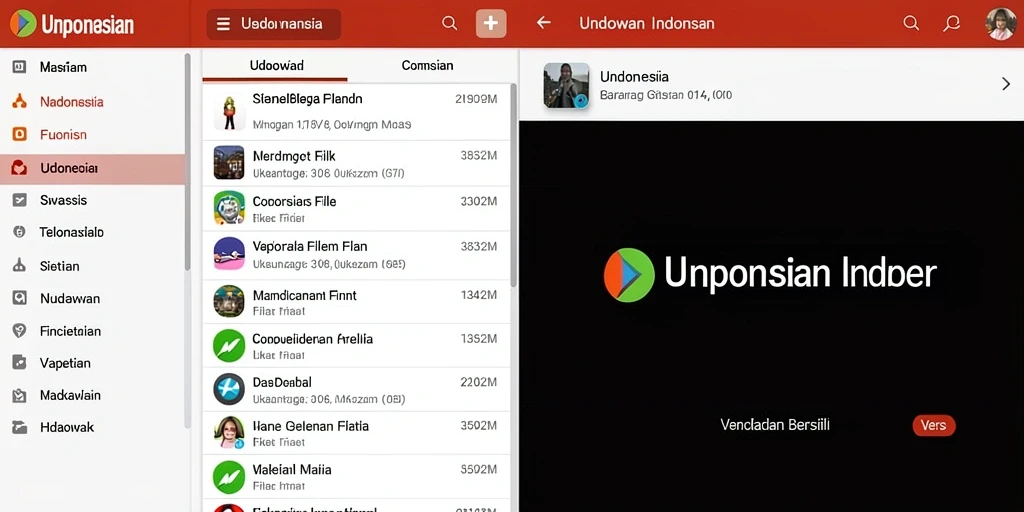Switch to the Comsian tab
The image size is (1024, 512).
click(427, 65)
